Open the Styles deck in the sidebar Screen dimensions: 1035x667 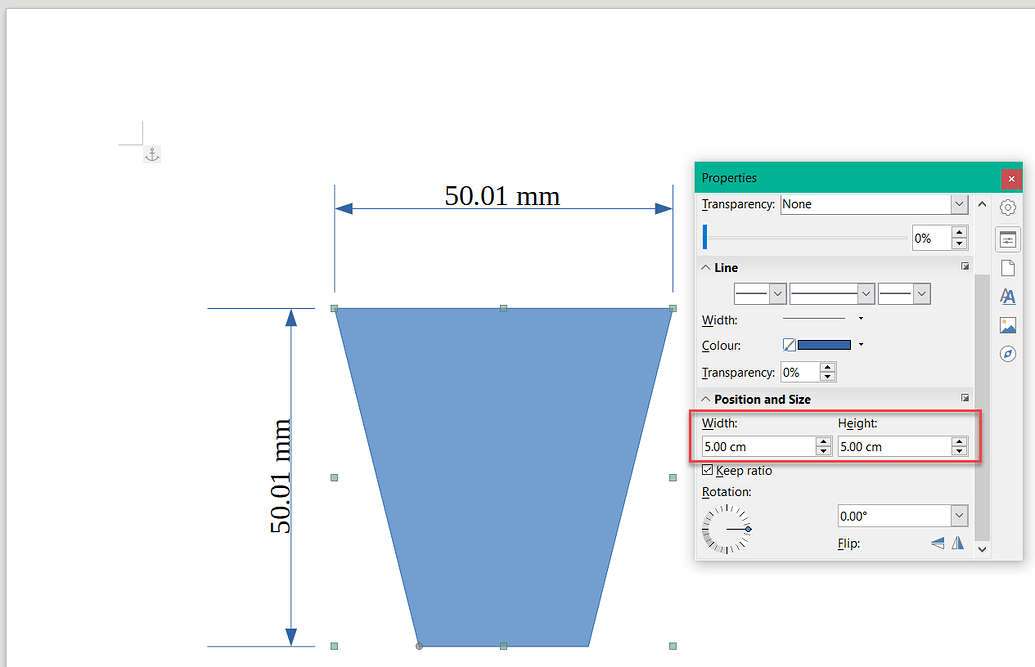(1007, 296)
